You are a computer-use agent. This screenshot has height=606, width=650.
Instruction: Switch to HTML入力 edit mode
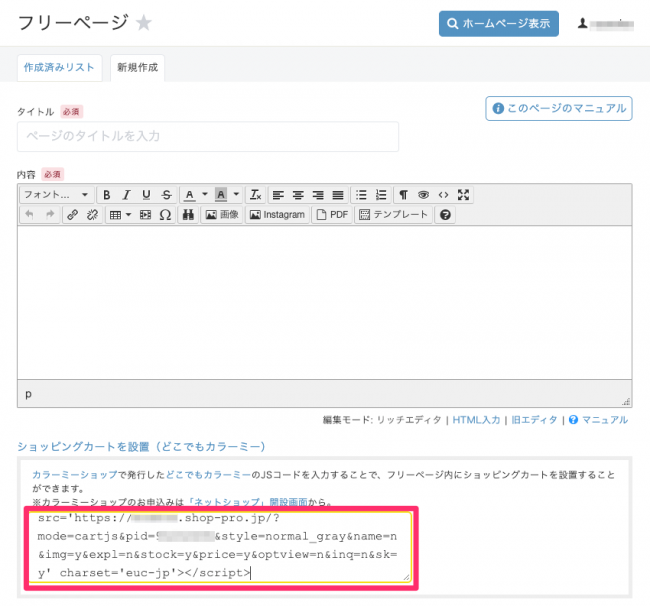tap(476, 420)
